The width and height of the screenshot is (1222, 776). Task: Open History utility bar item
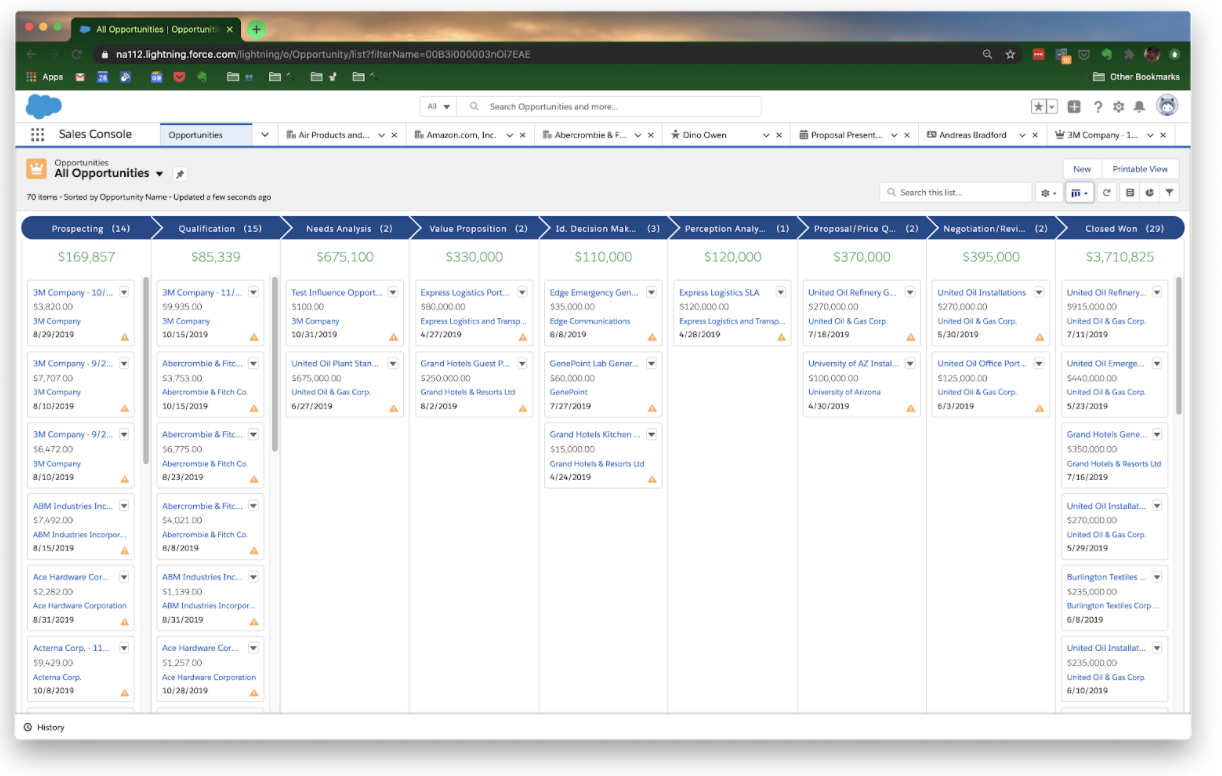44,727
